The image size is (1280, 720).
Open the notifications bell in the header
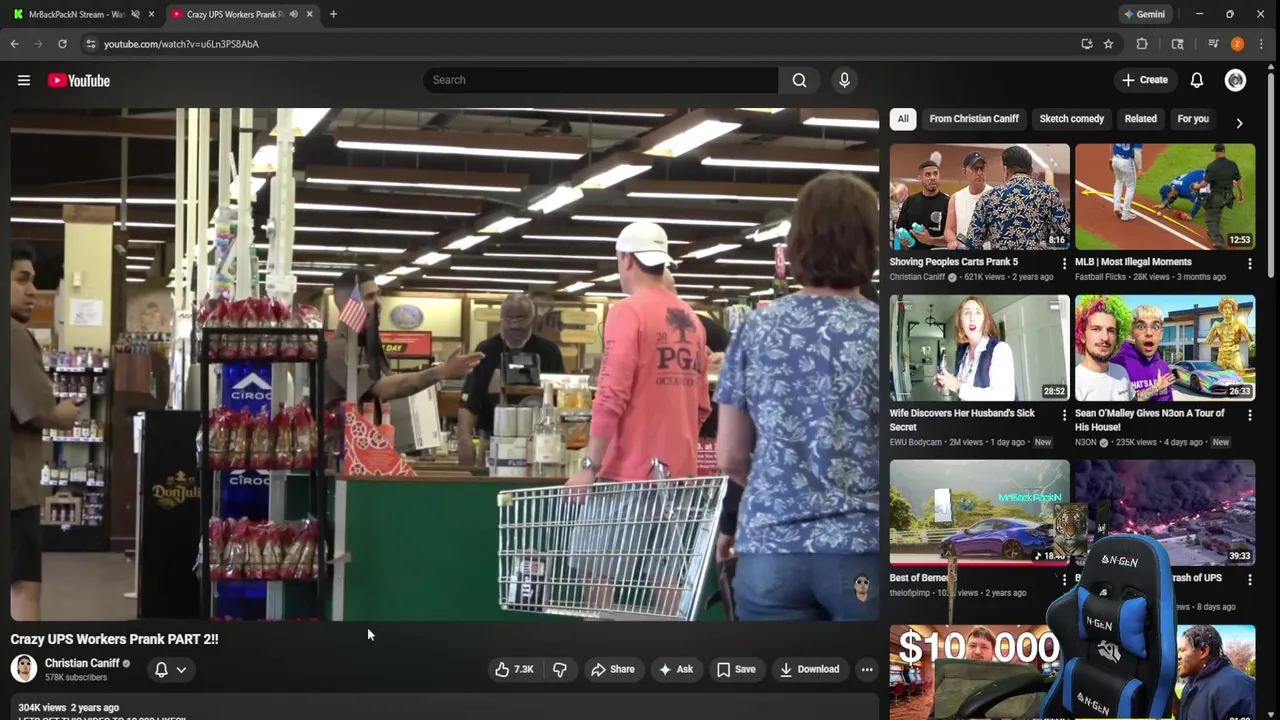pyautogui.click(x=1197, y=80)
